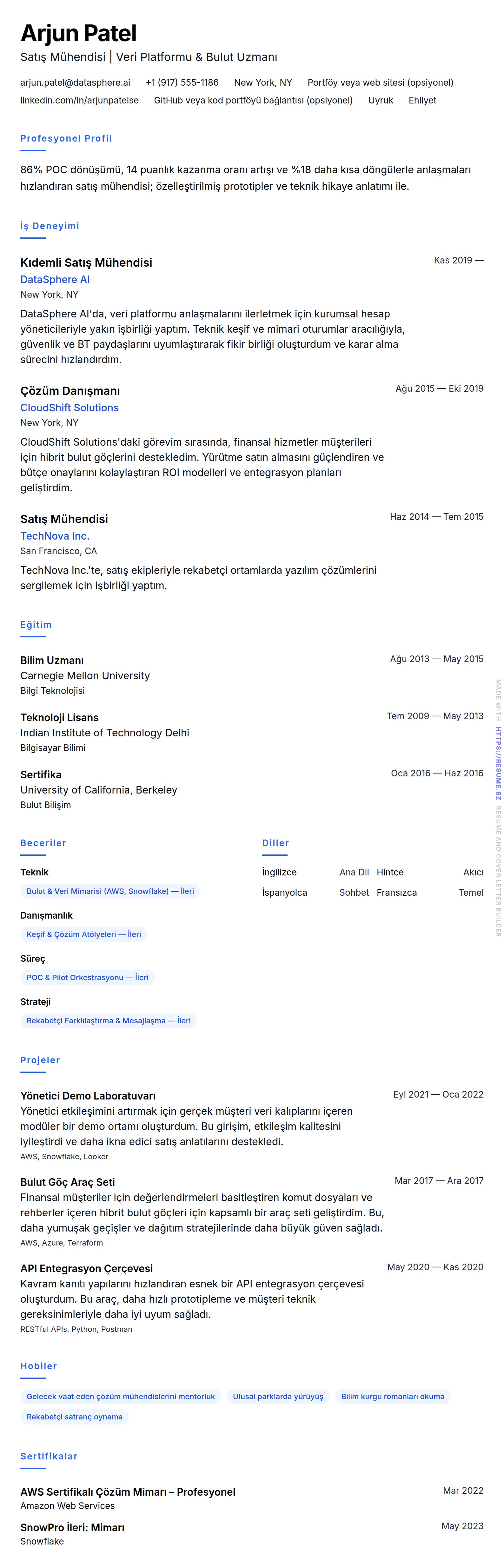Viewport: 504px width, 1568px height.
Task: Select the Yönetici Demo Laboratuvarı project title
Action: (88, 1096)
